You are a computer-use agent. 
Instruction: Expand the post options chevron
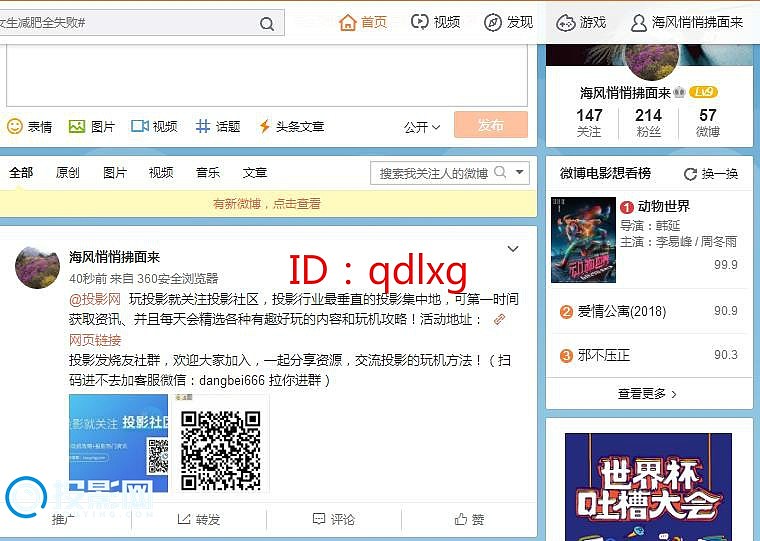pos(513,249)
